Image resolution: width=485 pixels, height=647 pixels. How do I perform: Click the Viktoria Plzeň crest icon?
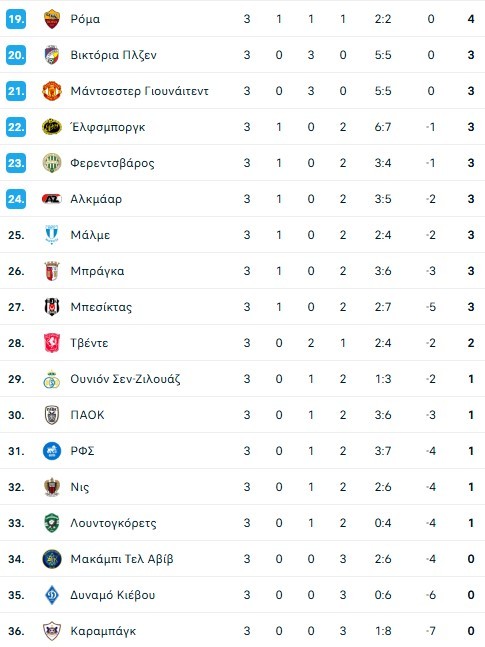pyautogui.click(x=52, y=55)
